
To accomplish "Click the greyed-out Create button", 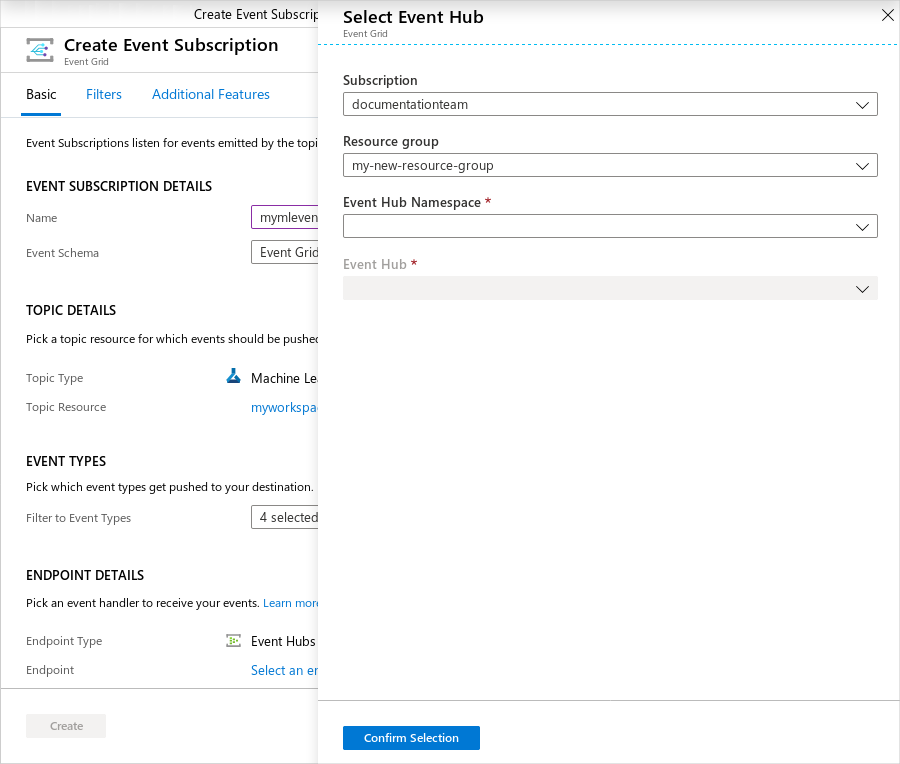I will tap(66, 726).
